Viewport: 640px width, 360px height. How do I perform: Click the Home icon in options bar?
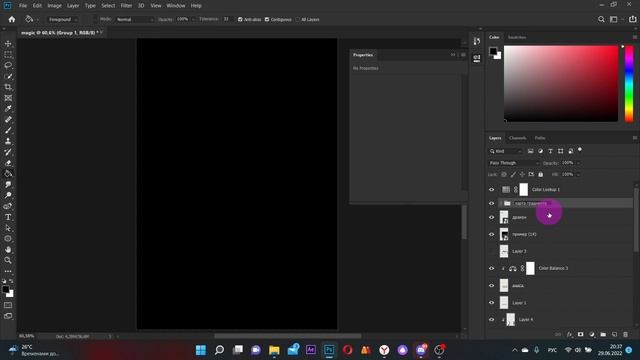(x=12, y=19)
